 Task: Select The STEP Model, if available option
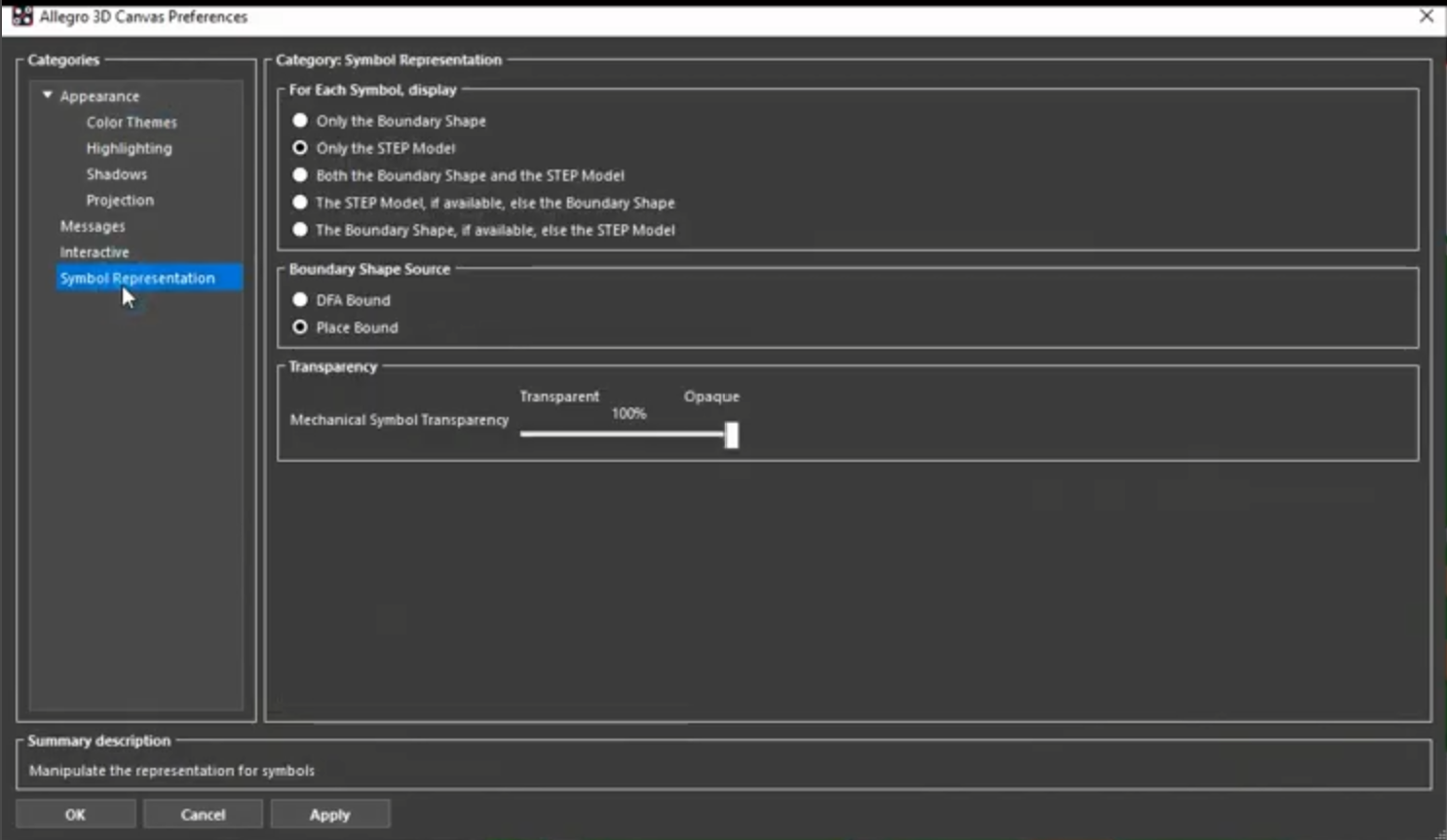point(300,203)
